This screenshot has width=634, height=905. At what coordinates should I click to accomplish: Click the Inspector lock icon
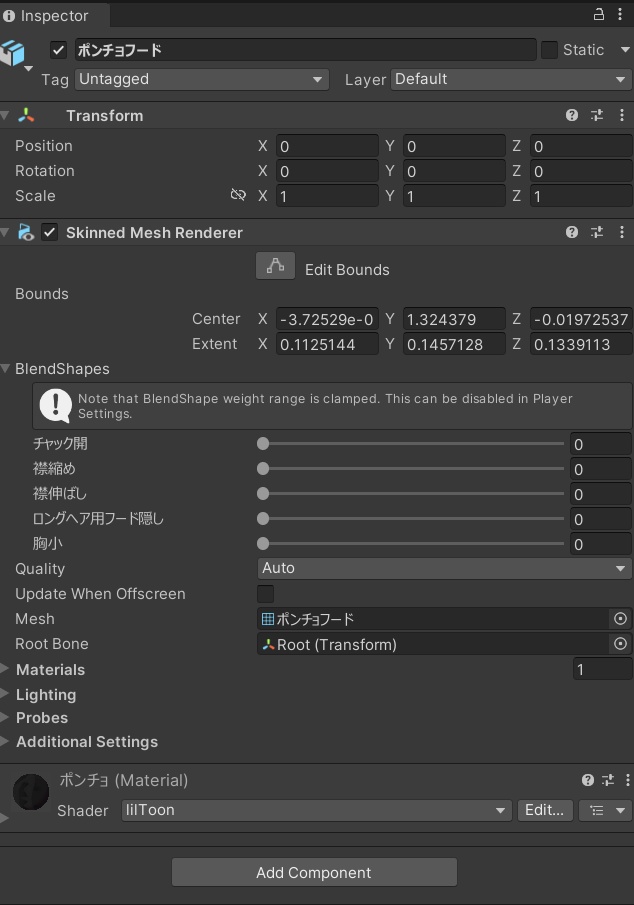click(x=601, y=15)
